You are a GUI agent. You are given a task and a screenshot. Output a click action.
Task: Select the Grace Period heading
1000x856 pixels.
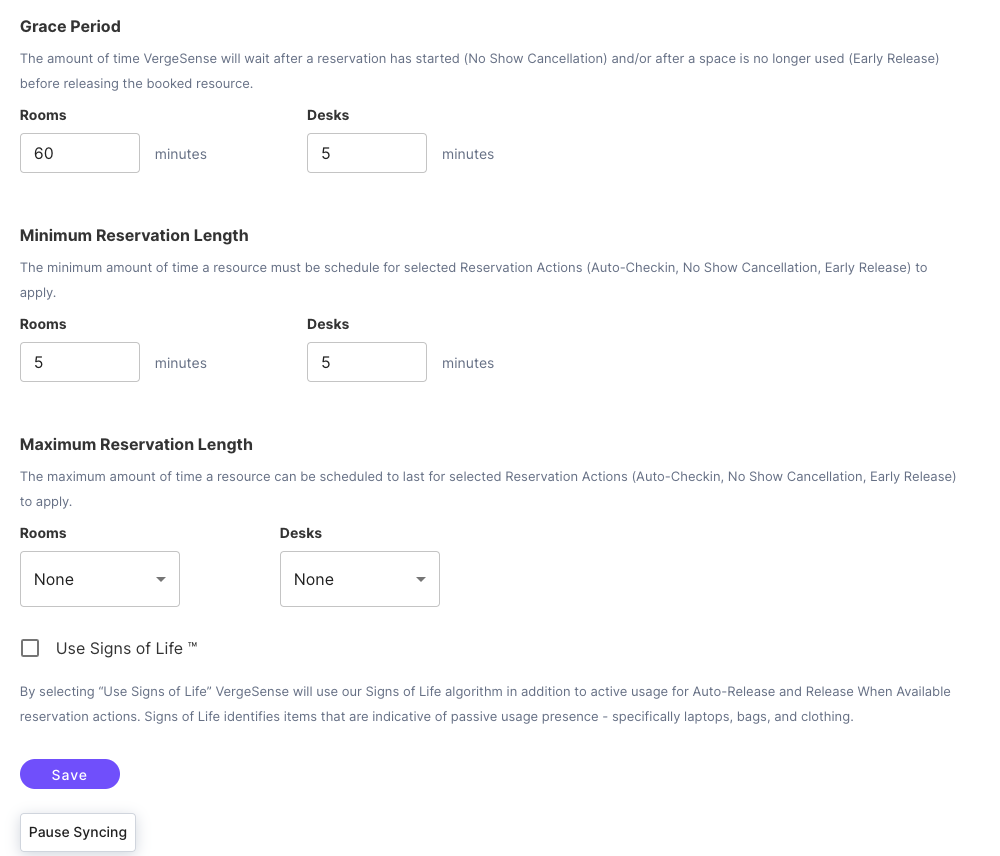pos(70,26)
